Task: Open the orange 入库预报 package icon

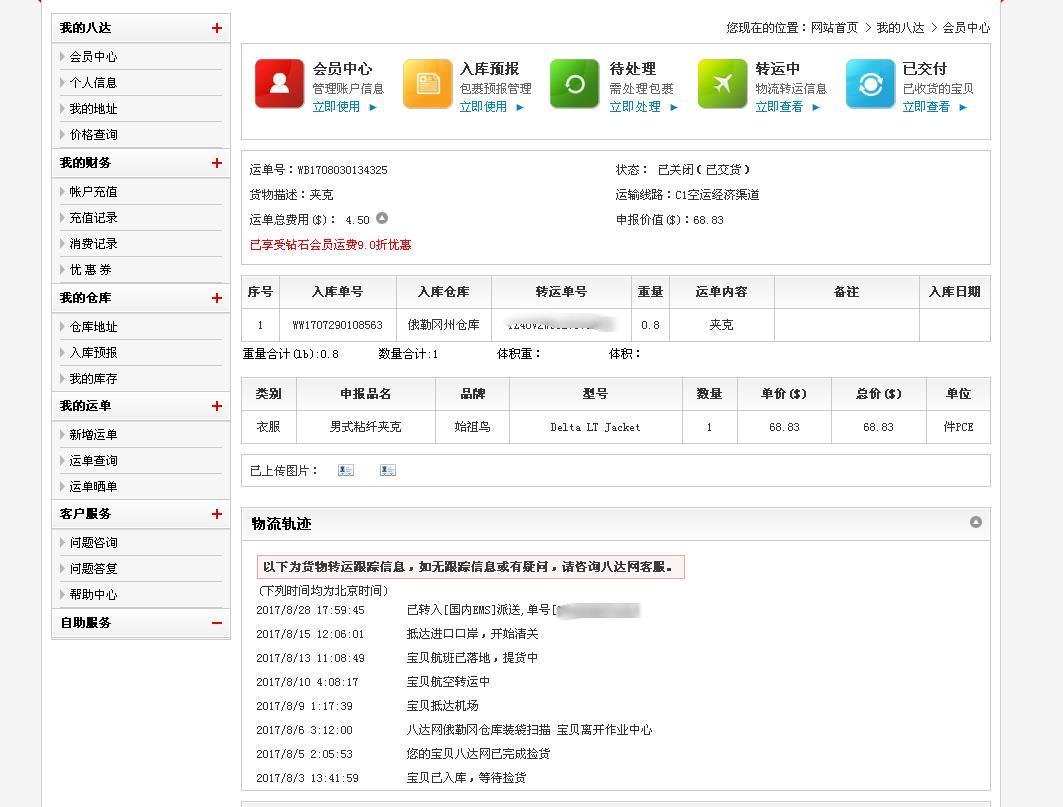Action: click(427, 84)
